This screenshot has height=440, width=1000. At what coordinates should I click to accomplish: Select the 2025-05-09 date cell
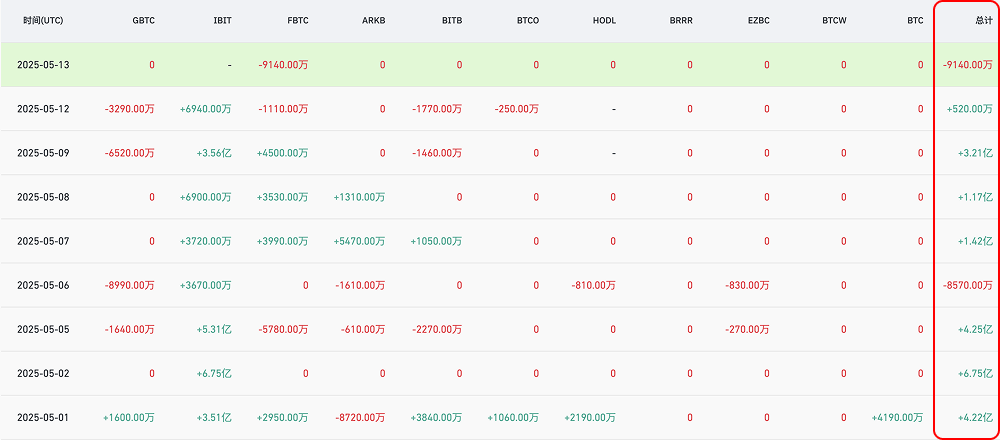(x=43, y=153)
